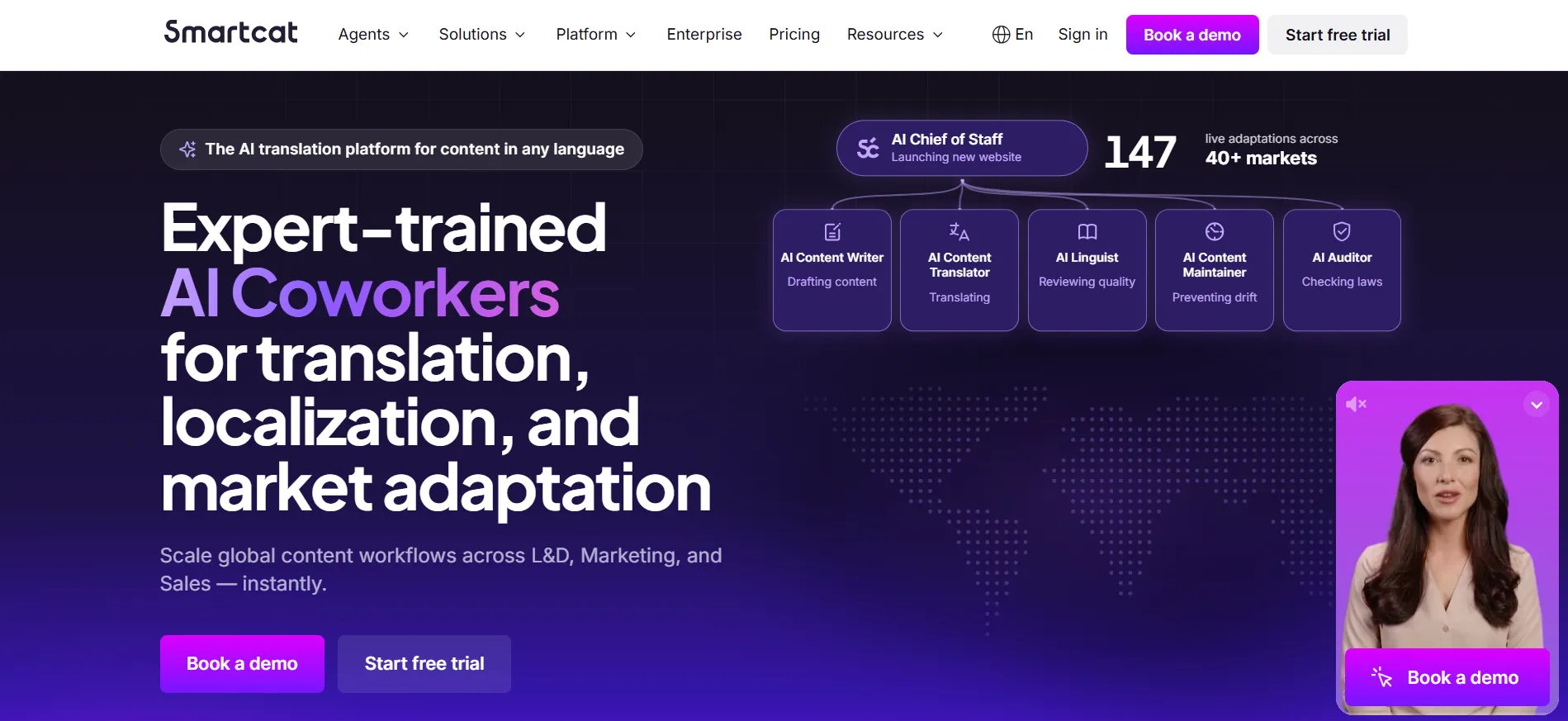1568x721 pixels.
Task: Click the Sign in link
Action: pyautogui.click(x=1082, y=35)
